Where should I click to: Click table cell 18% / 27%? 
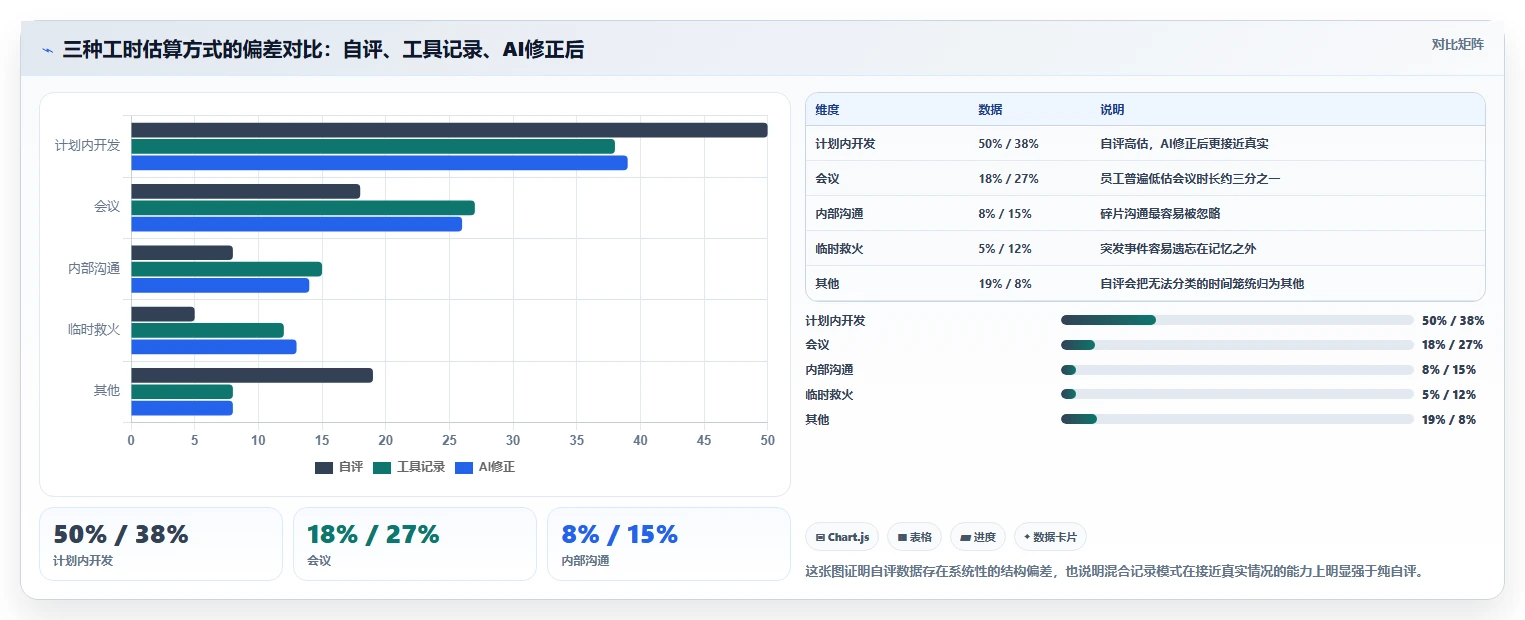click(x=1008, y=179)
